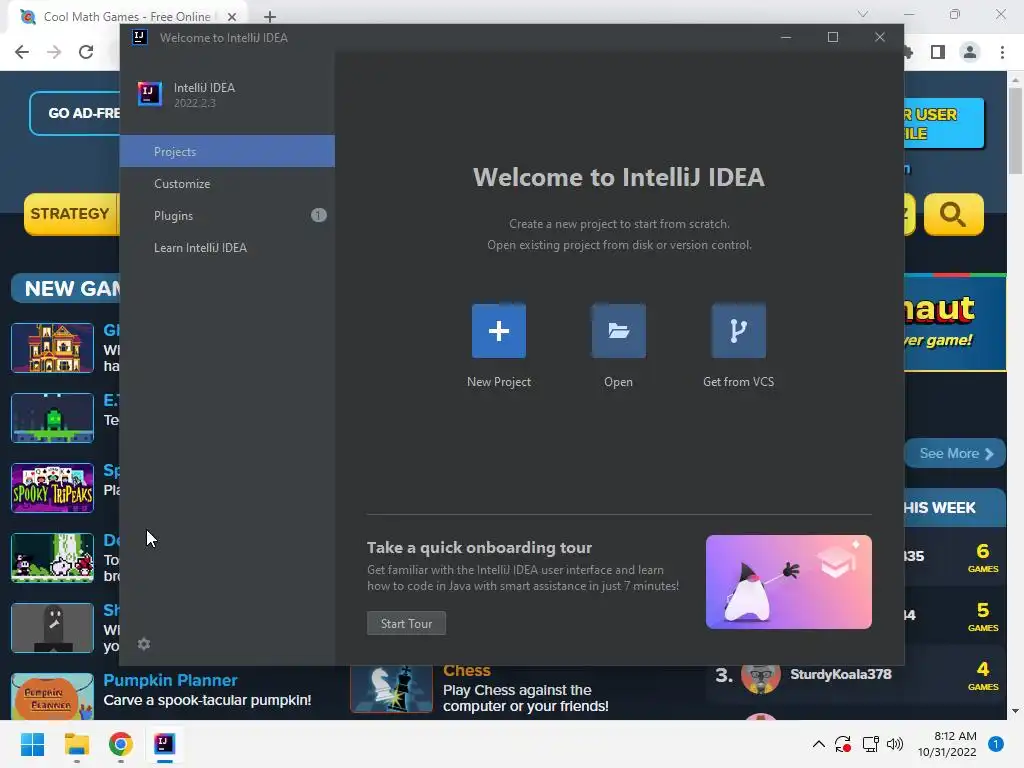This screenshot has width=1024, height=768.
Task: Click the SturdyKoala378 username
Action: [840, 674]
